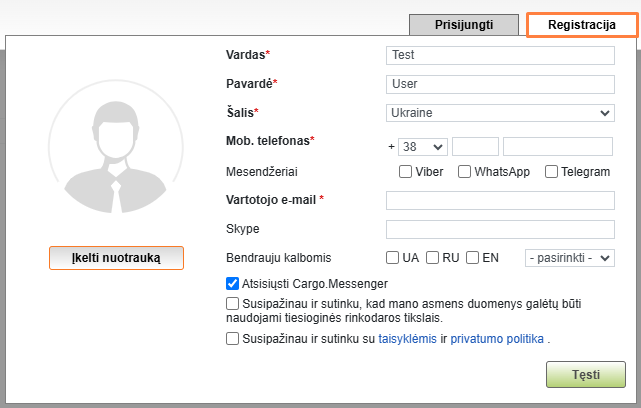Viewport: 641px width, 408px height.
Task: Click the phone operator code field
Action: coord(475,147)
